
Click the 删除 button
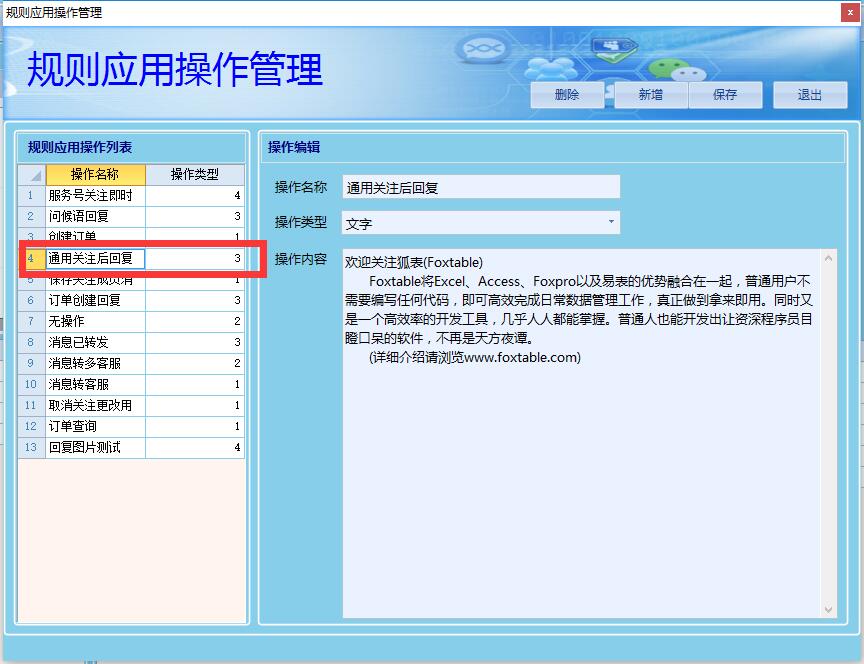pyautogui.click(x=567, y=95)
